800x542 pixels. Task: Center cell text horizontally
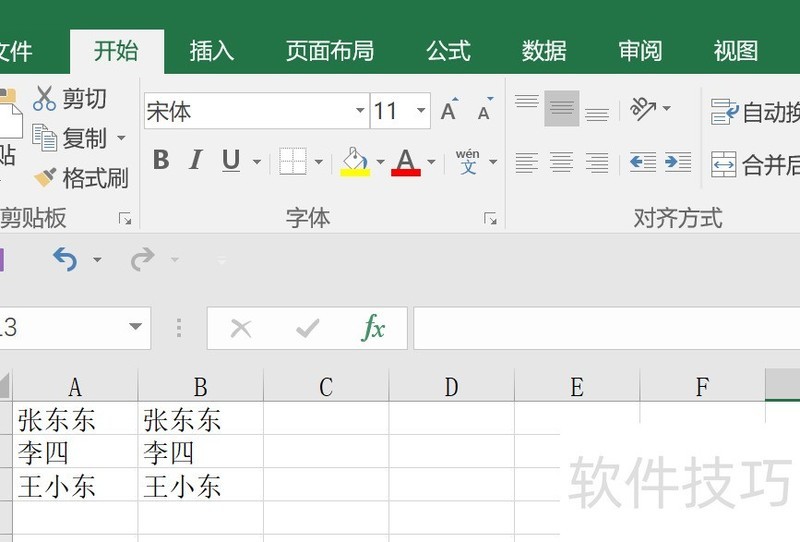pos(561,163)
